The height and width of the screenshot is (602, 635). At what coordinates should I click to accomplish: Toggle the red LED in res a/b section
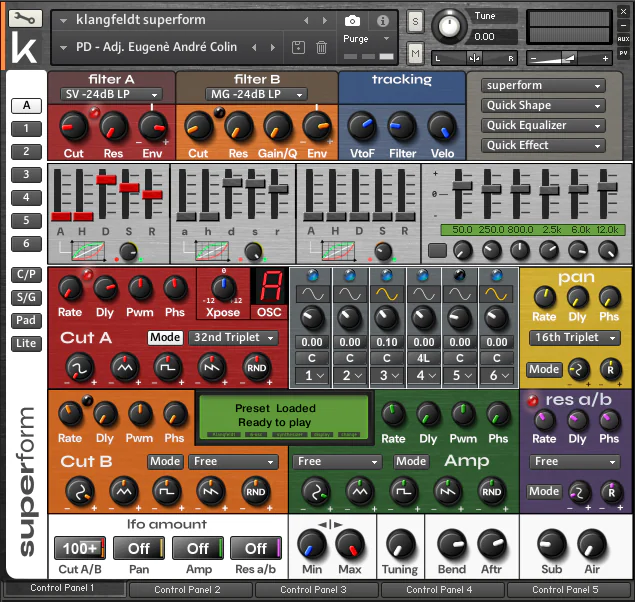point(533,400)
